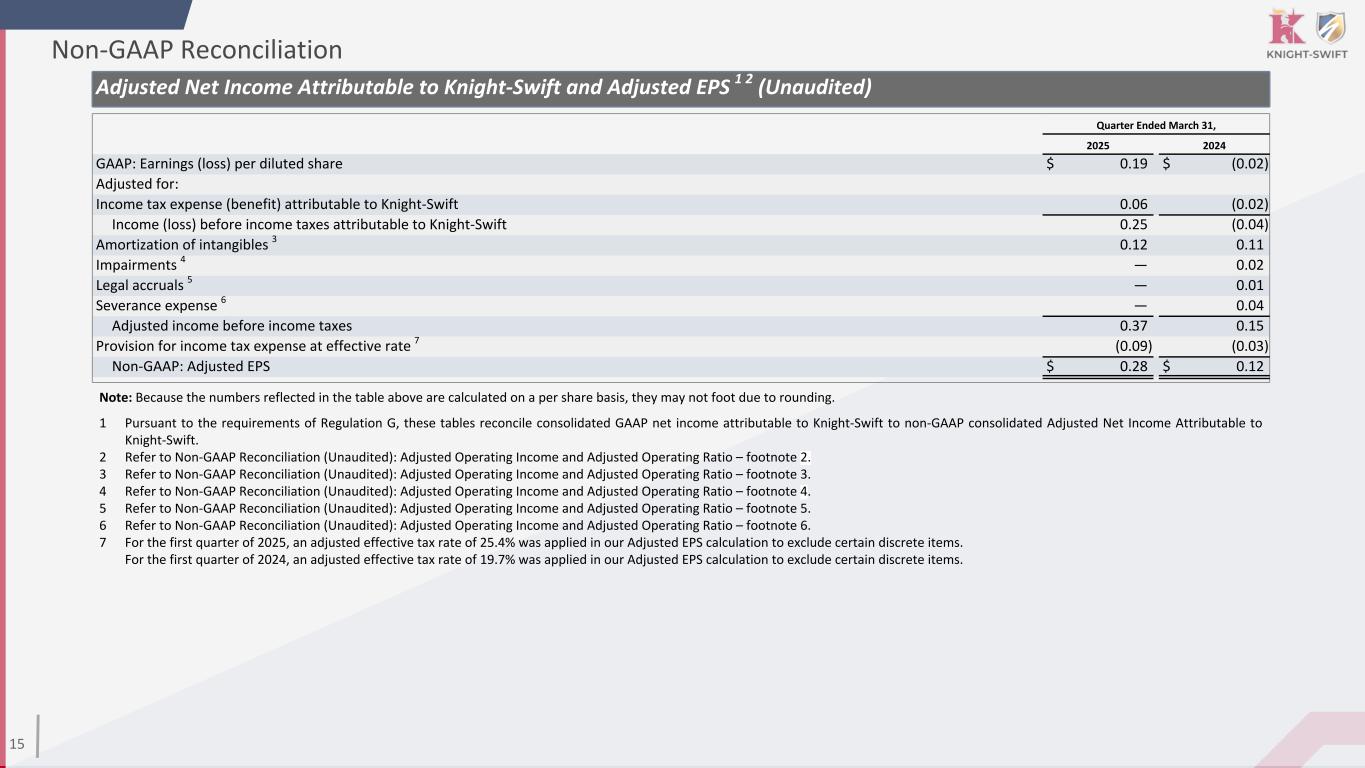Click the pink Knight K logo
The width and height of the screenshot is (1365, 768).
(x=1283, y=26)
